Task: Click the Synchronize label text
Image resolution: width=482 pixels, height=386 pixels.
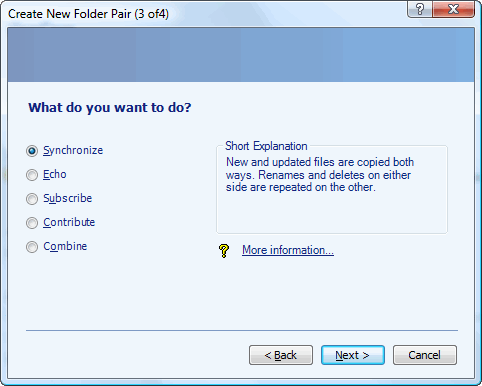Action: point(73,150)
